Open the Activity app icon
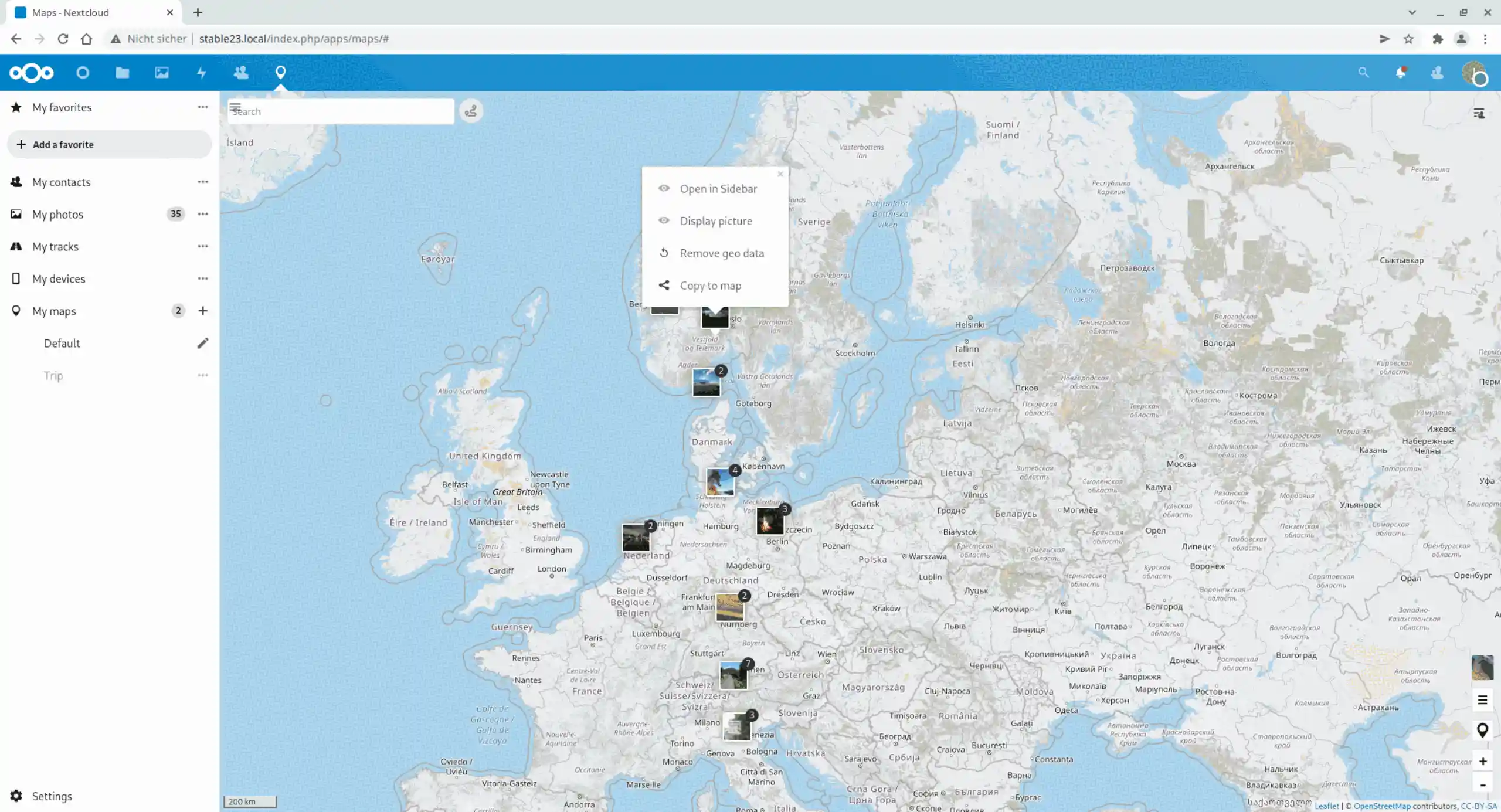The image size is (1501, 812). coord(201,73)
